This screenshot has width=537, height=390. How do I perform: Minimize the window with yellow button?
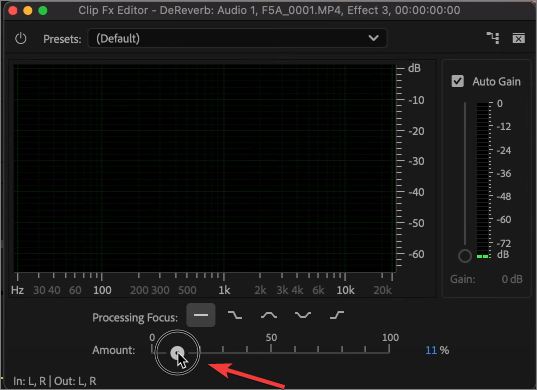pyautogui.click(x=28, y=11)
